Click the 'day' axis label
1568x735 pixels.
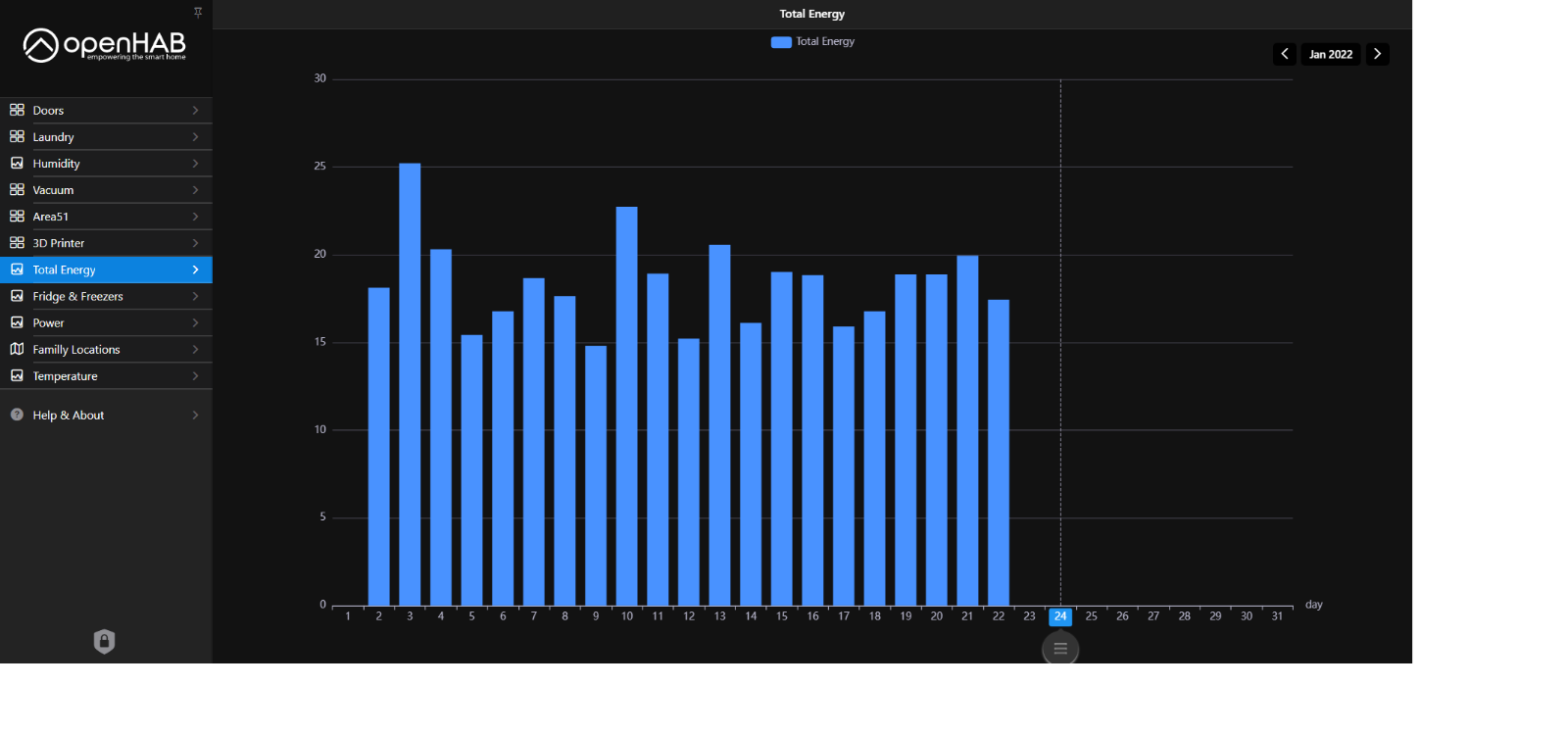point(1313,605)
